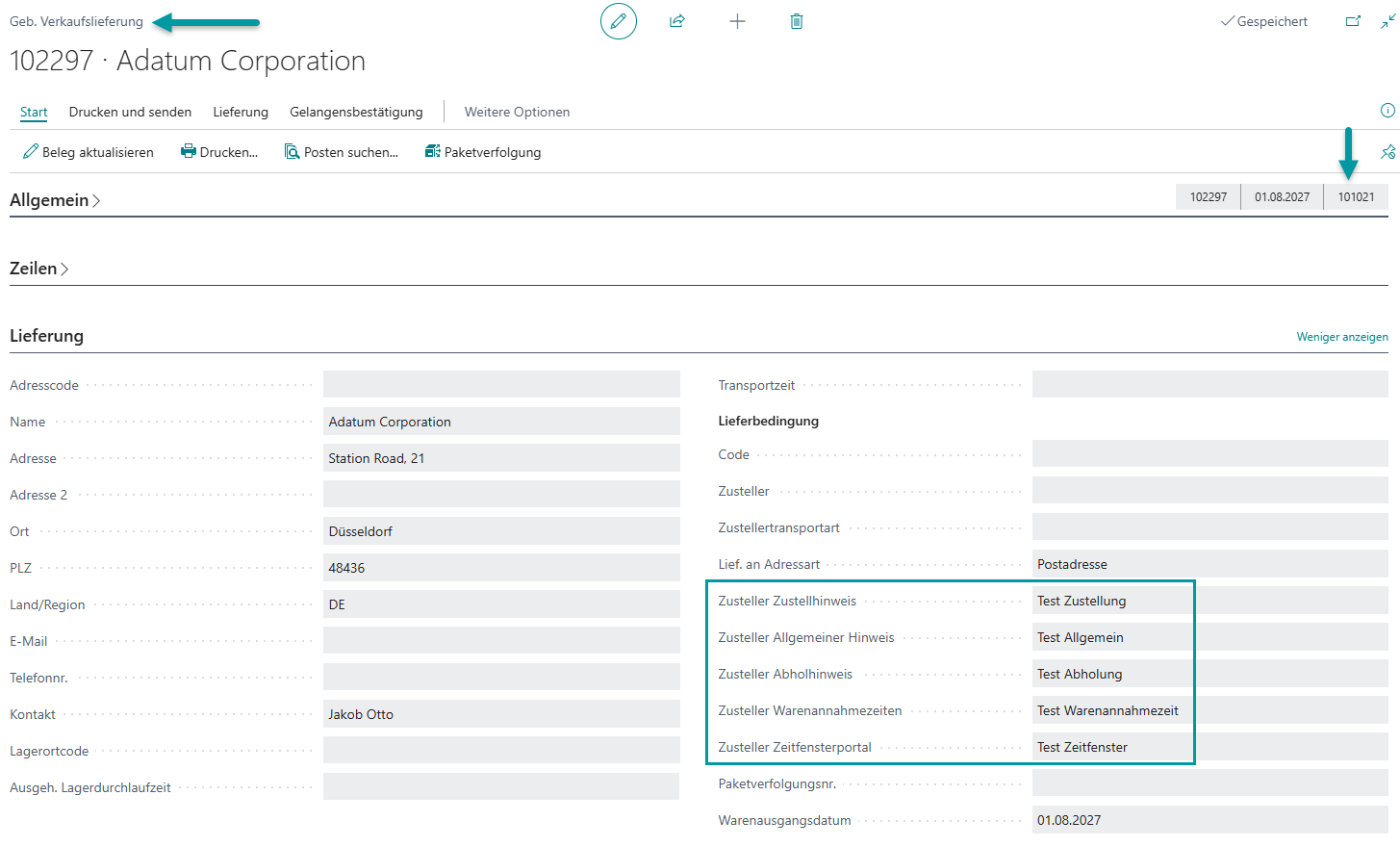
Task: Click Lief. an Adressart field Postadresse
Action: 1210,564
